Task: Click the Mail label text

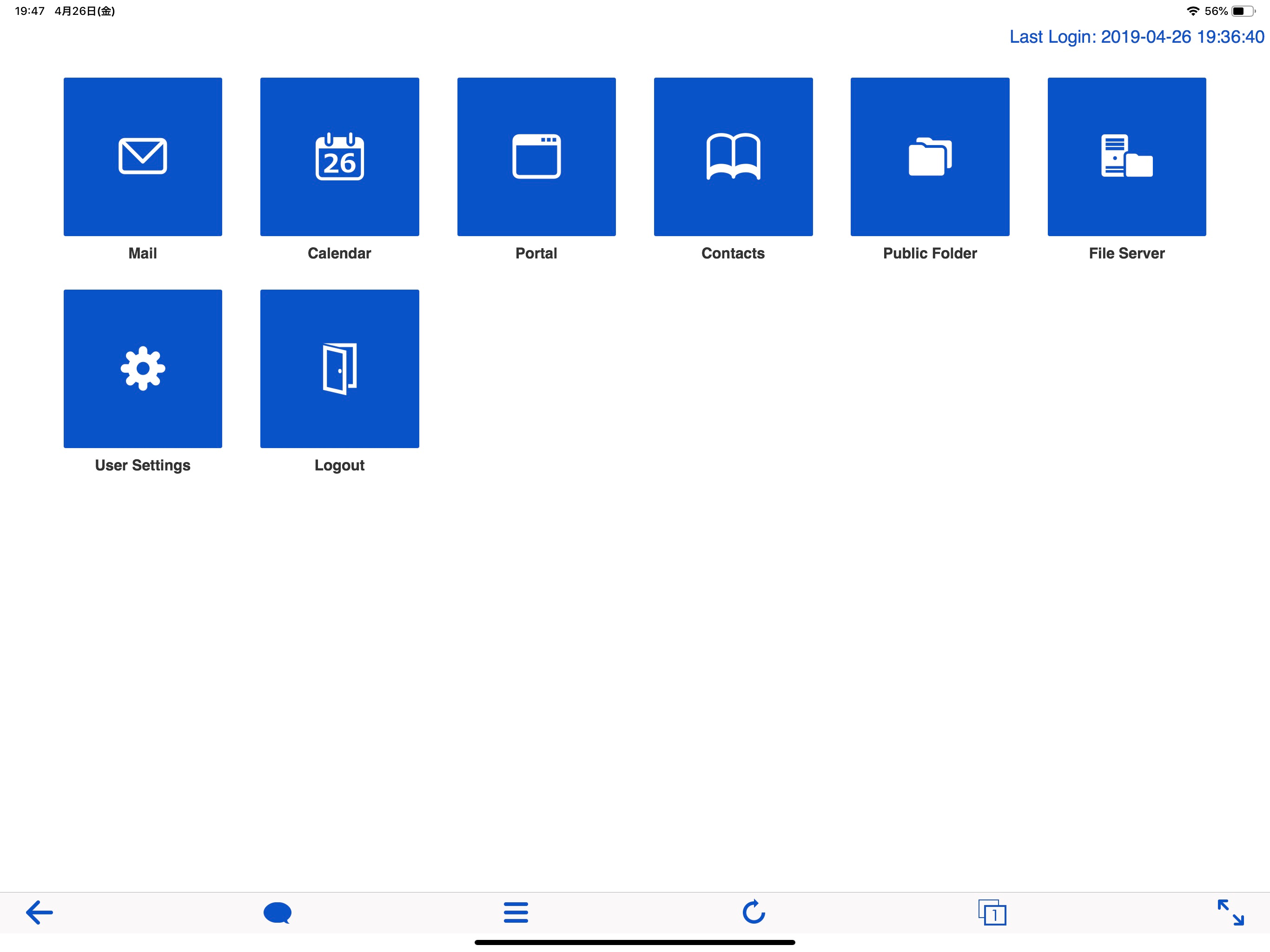Action: pyautogui.click(x=142, y=253)
